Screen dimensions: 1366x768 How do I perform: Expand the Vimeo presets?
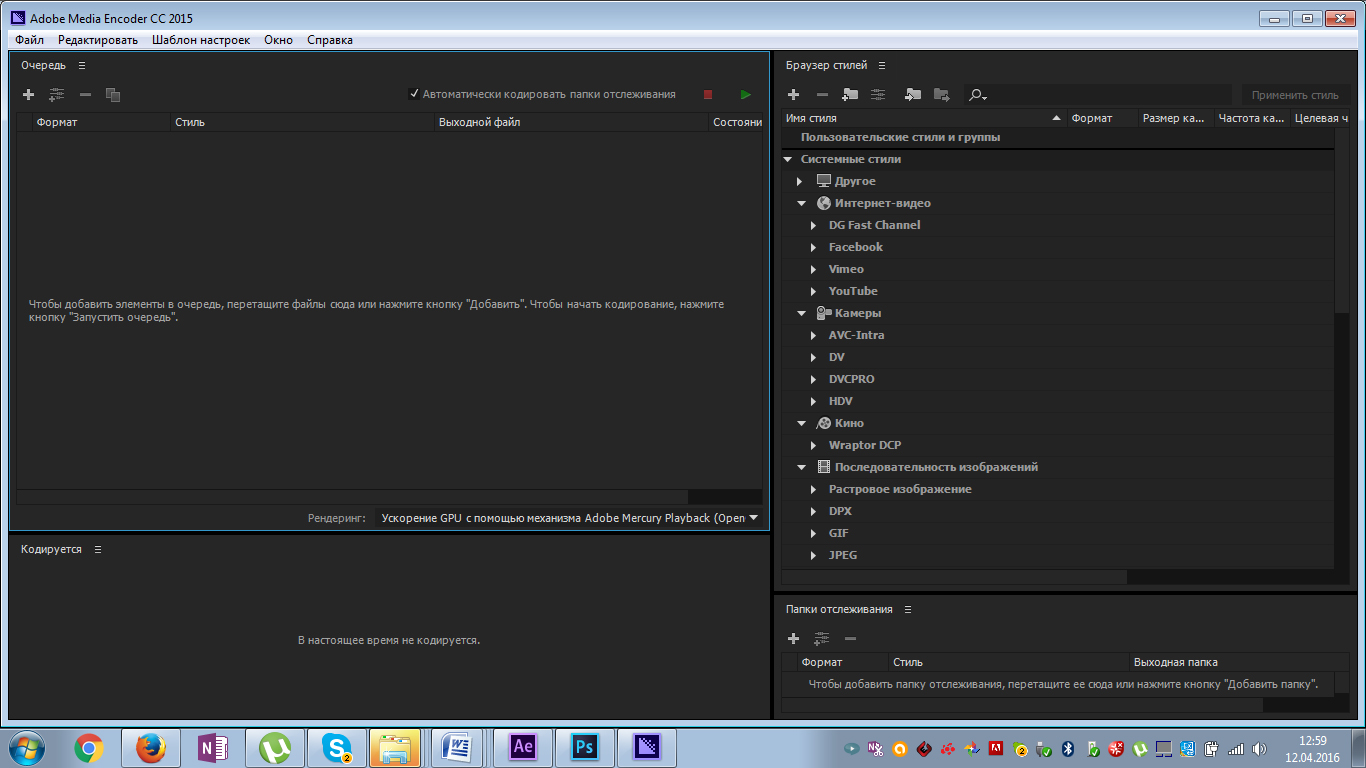click(814, 269)
